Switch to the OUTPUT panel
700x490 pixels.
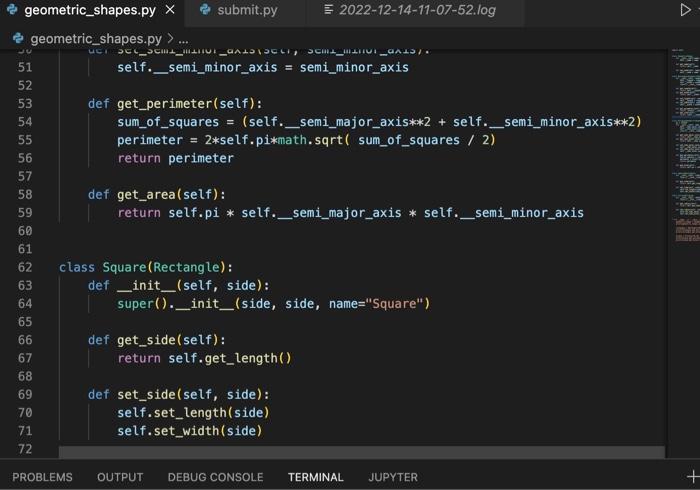120,477
